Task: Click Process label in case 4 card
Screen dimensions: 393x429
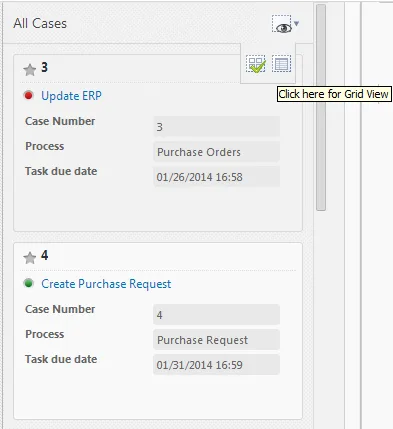Action: (45, 334)
